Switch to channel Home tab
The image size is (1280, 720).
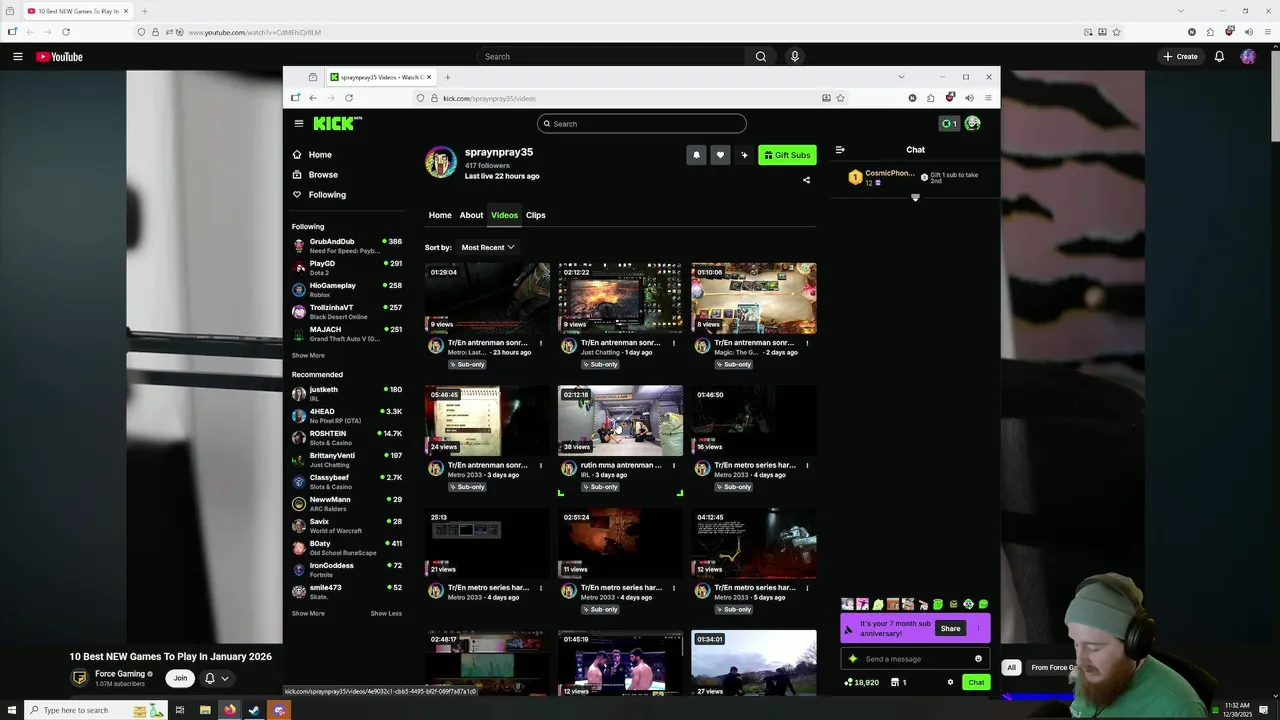click(x=440, y=215)
